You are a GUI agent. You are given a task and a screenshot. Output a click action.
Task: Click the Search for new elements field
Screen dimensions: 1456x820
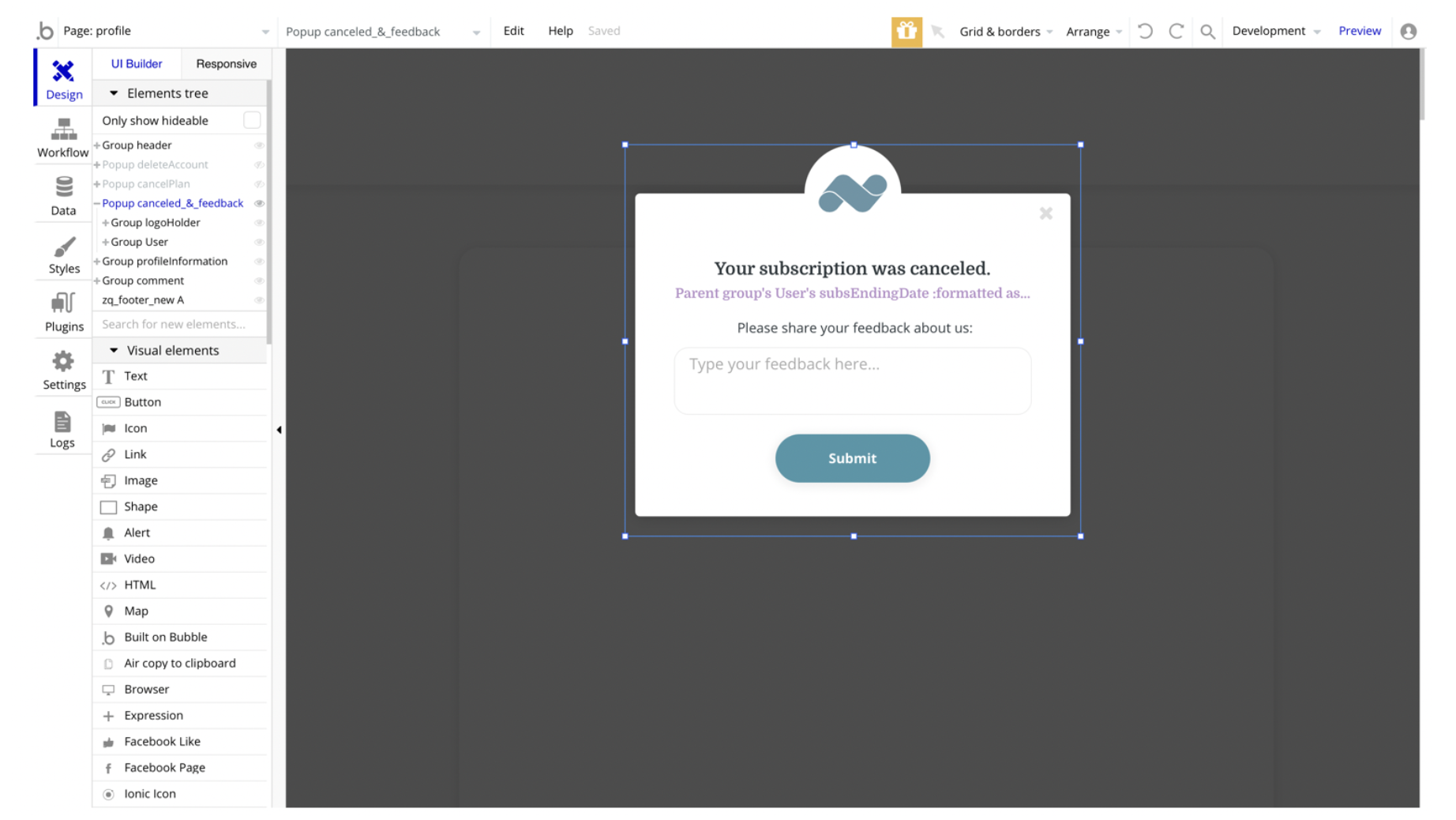pos(180,324)
